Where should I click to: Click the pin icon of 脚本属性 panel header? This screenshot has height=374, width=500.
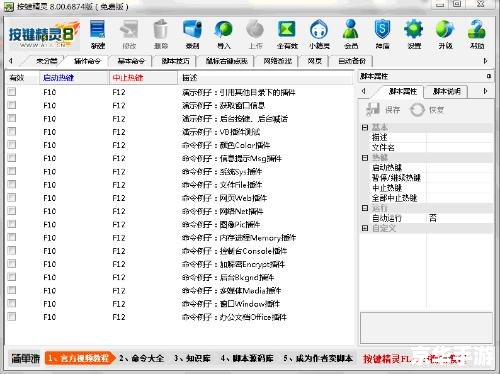pyautogui.click(x=489, y=76)
